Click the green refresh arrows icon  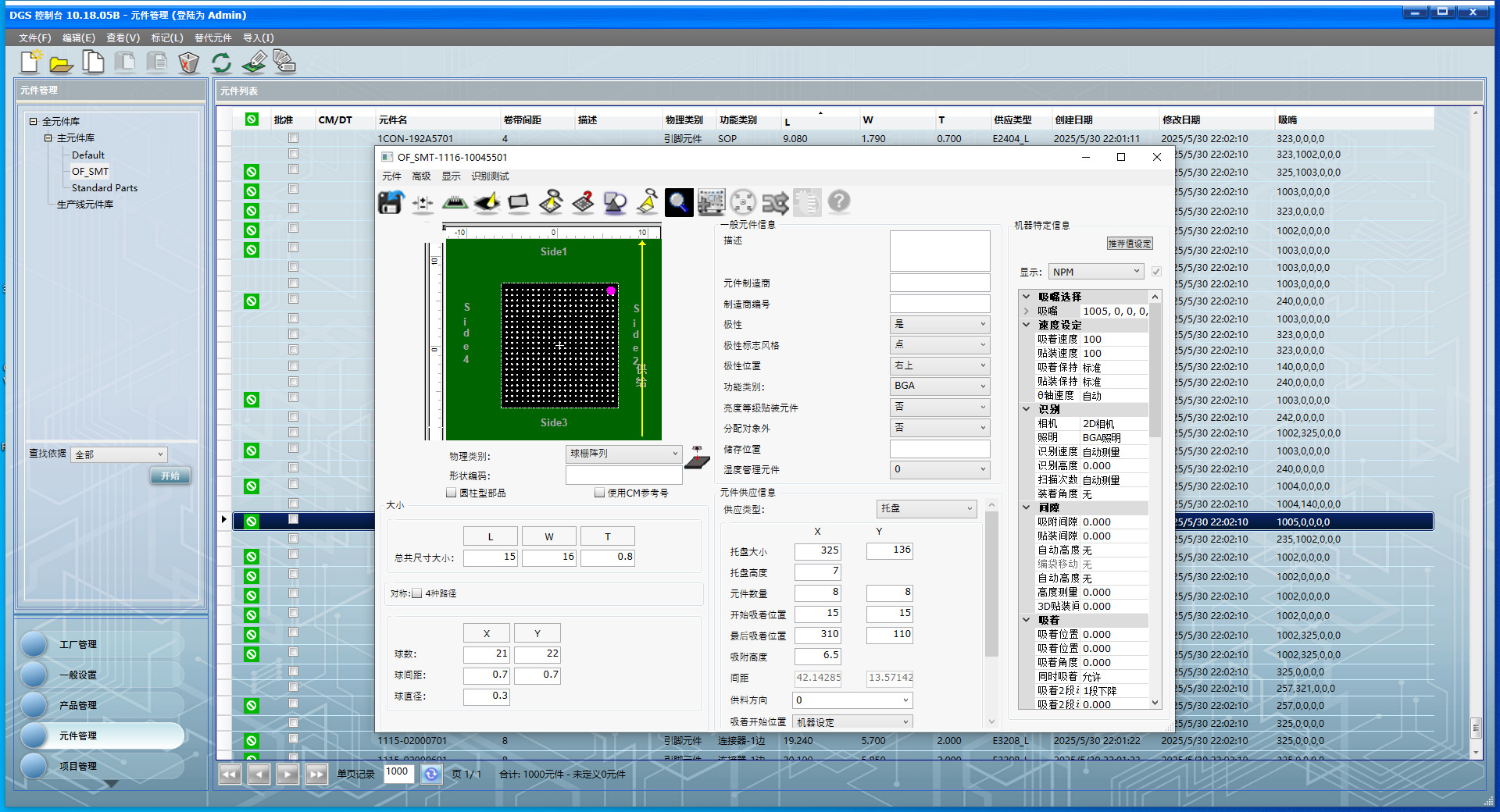click(x=221, y=63)
